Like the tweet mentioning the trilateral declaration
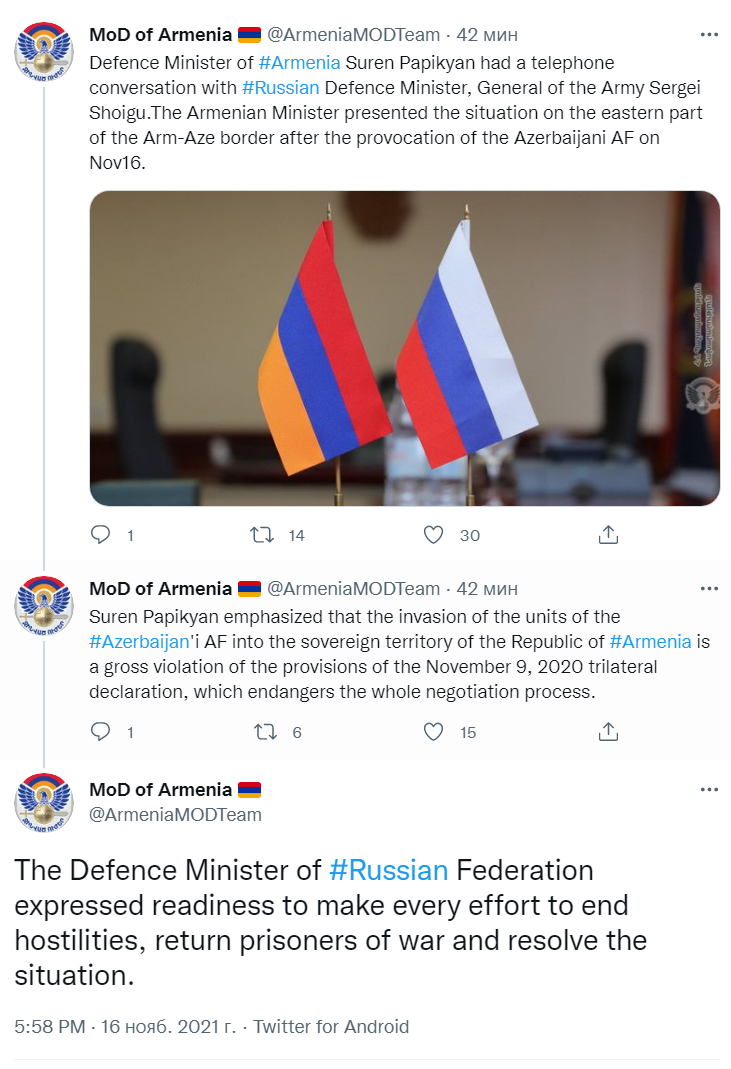This screenshot has height=1069, width=731. coord(432,732)
